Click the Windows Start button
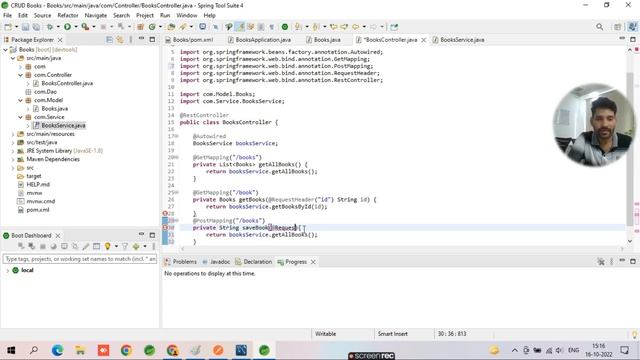The width and height of the screenshot is (640, 360). [11, 350]
